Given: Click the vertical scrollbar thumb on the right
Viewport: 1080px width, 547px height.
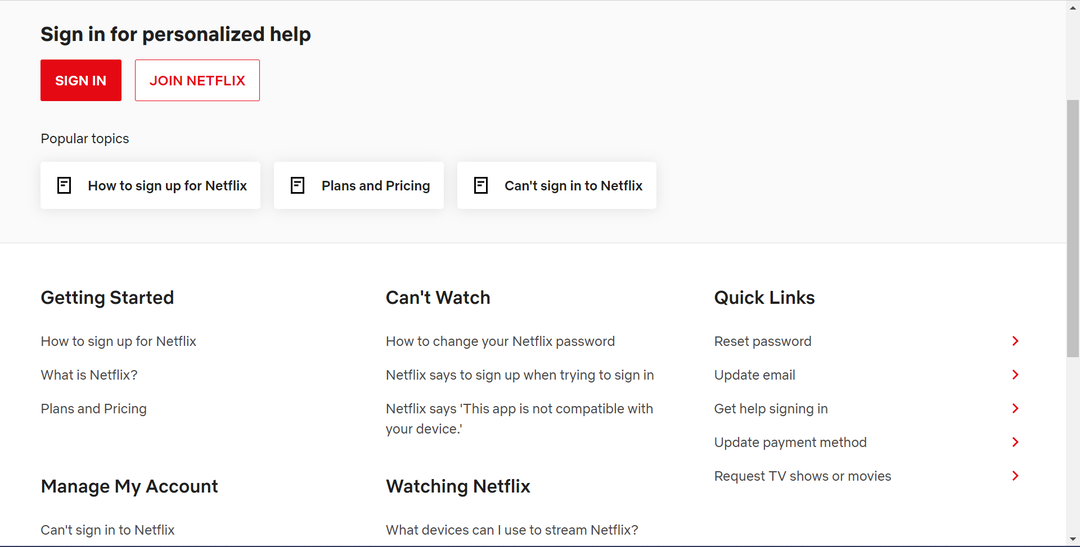Looking at the screenshot, I should click(1073, 228).
